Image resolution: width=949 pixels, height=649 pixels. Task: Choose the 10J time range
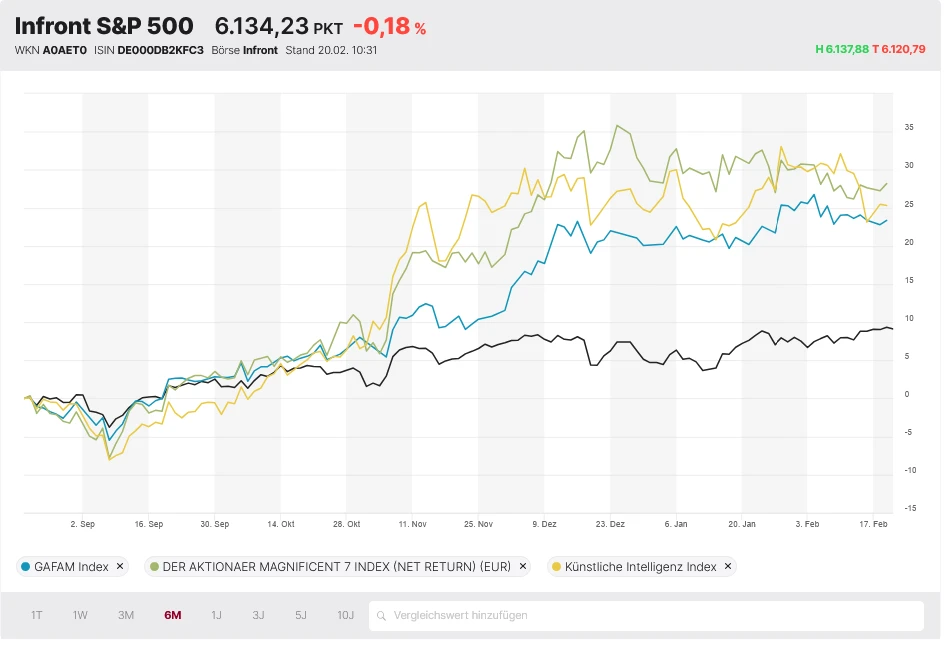pyautogui.click(x=345, y=615)
